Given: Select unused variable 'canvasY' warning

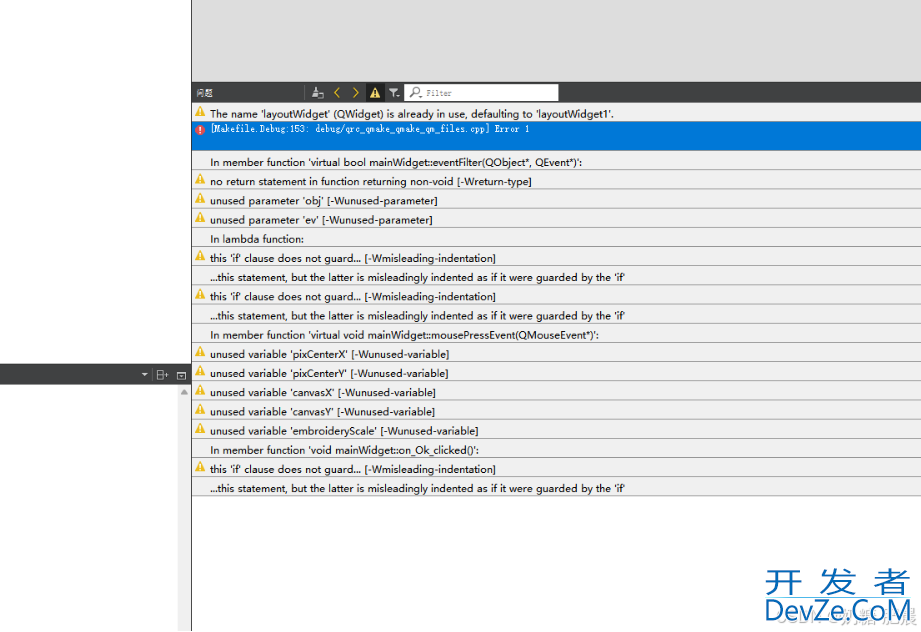Looking at the screenshot, I should click(322, 411).
